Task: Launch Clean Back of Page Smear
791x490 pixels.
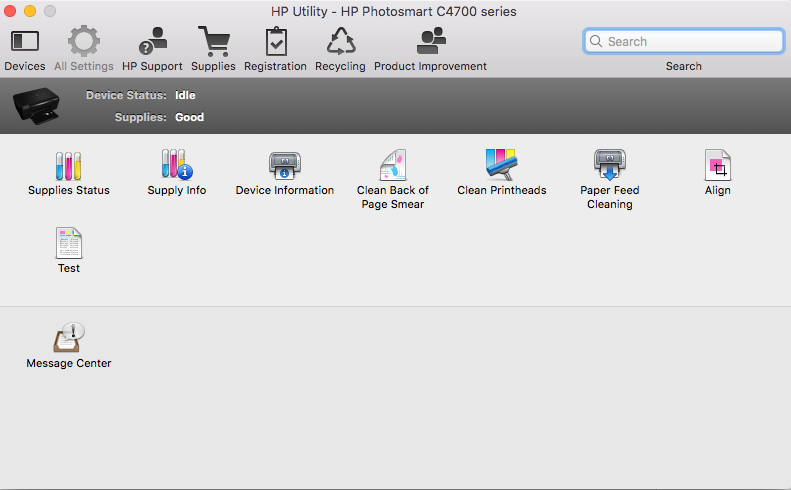Action: 393,165
